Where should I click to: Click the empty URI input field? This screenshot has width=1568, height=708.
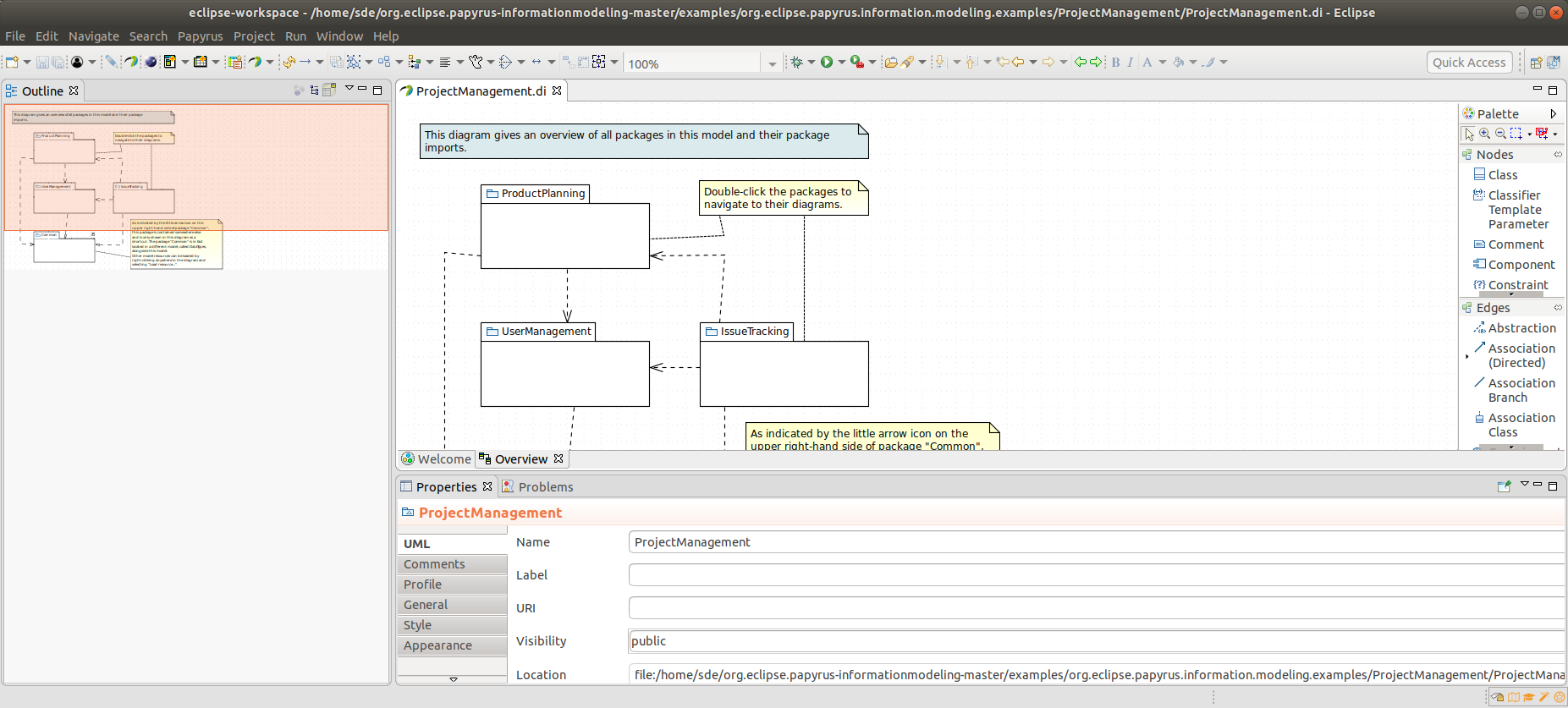click(x=1097, y=608)
